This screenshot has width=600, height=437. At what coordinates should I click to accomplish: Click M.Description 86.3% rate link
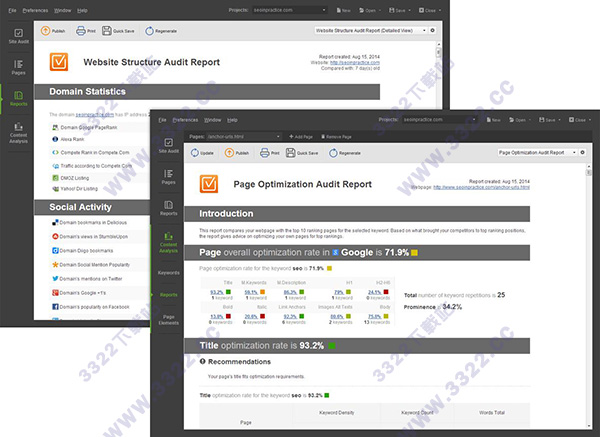tap(290, 292)
